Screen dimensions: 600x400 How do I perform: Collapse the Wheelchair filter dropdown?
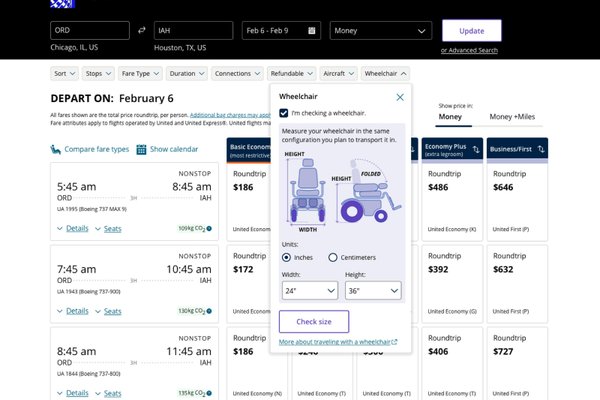click(386, 73)
